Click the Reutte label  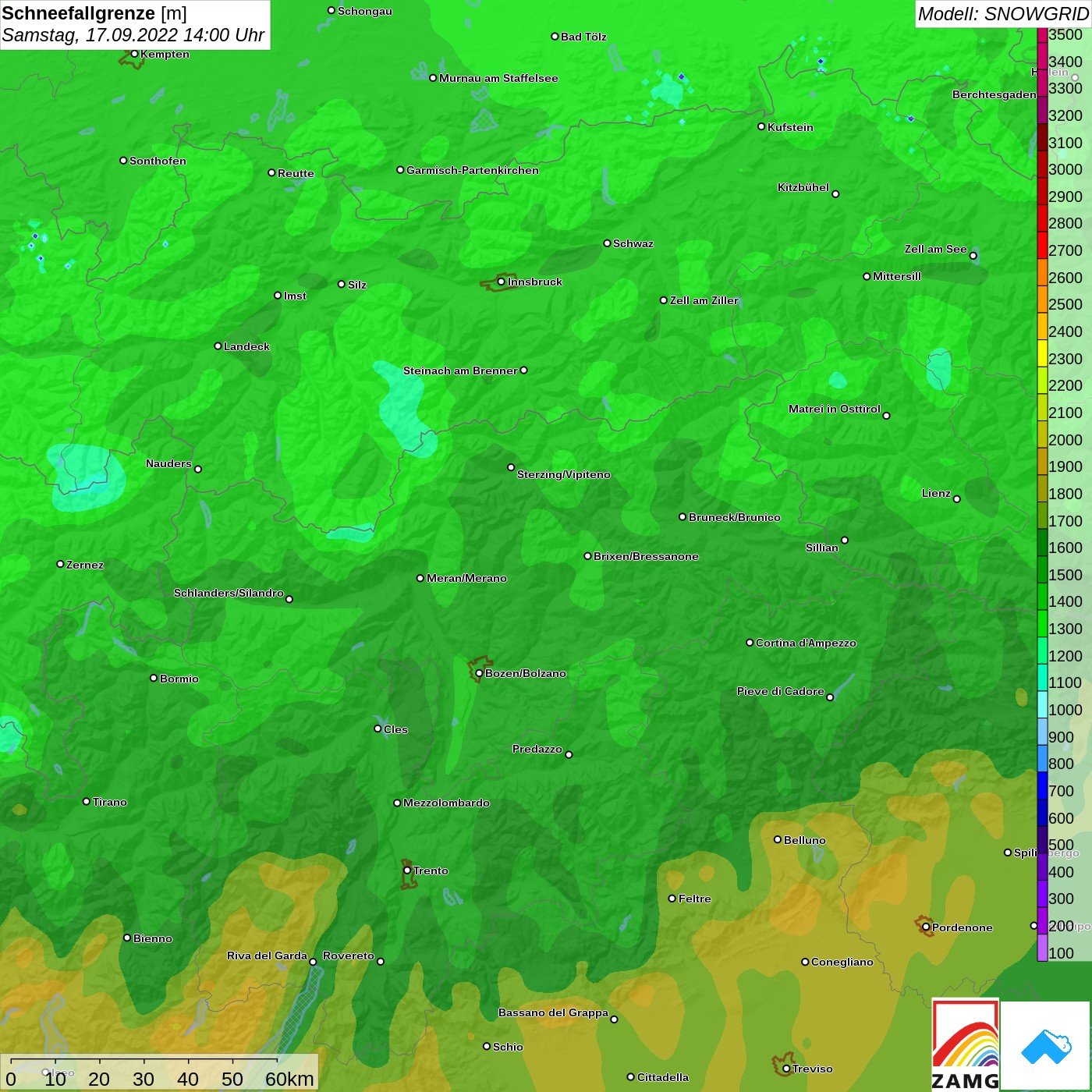coord(296,173)
